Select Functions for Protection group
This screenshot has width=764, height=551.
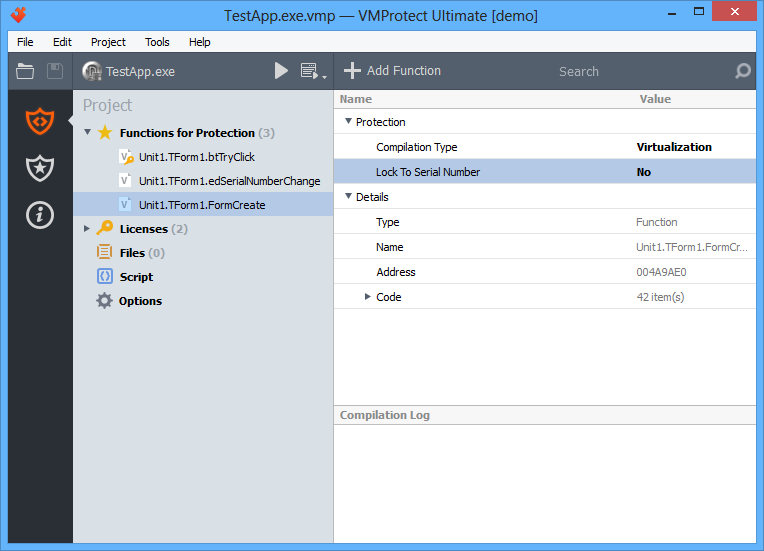pyautogui.click(x=197, y=133)
